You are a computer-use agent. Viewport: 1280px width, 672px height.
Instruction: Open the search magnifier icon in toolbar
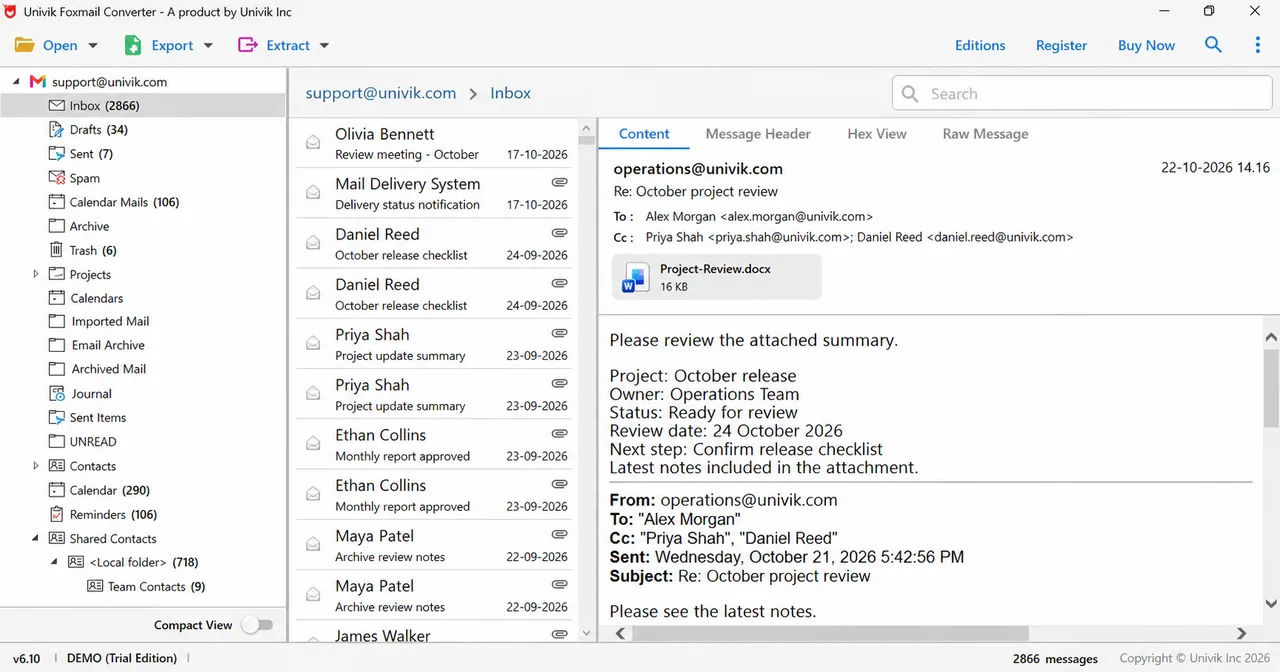[1213, 45]
